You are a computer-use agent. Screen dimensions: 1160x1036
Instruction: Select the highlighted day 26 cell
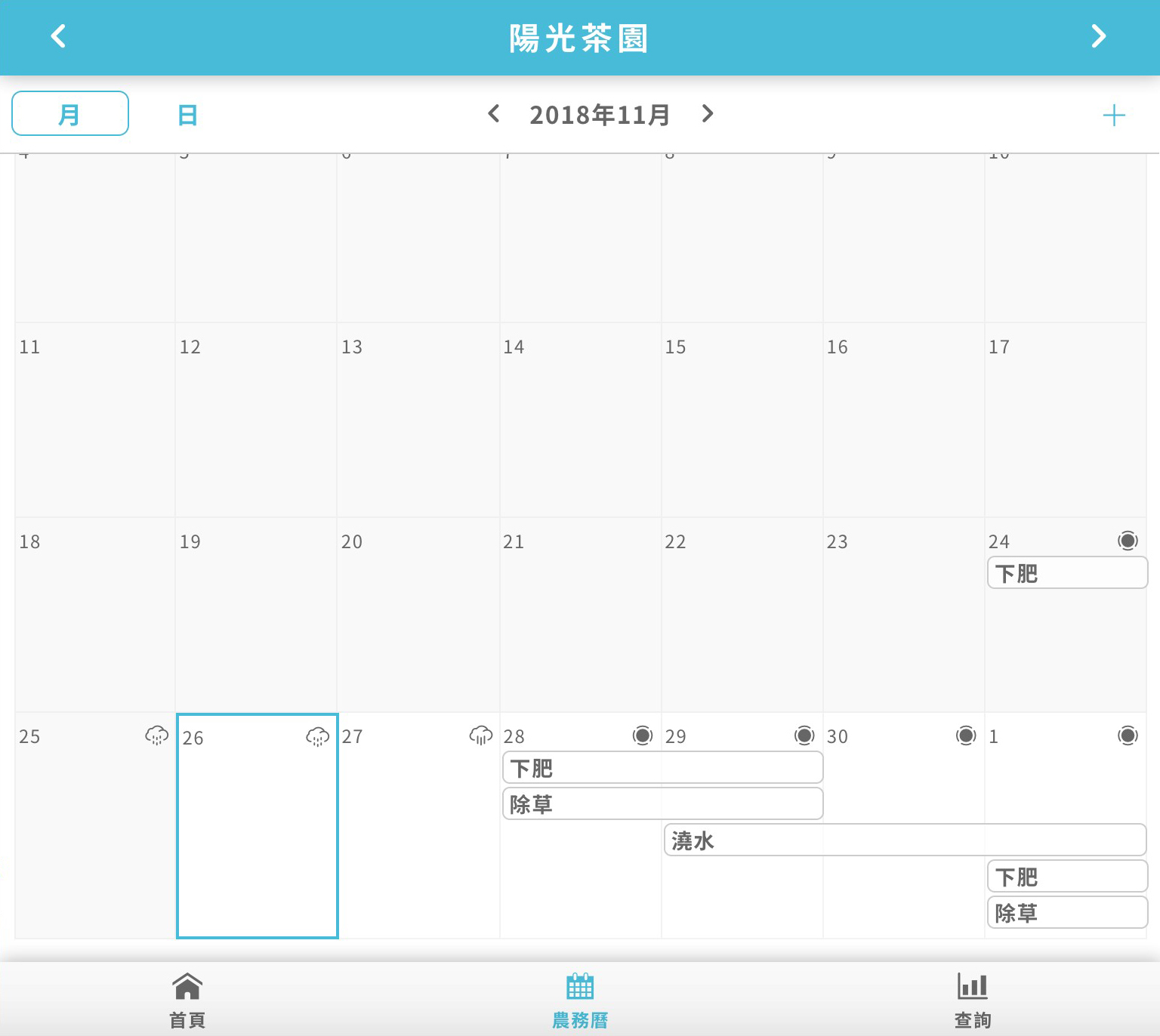click(257, 831)
